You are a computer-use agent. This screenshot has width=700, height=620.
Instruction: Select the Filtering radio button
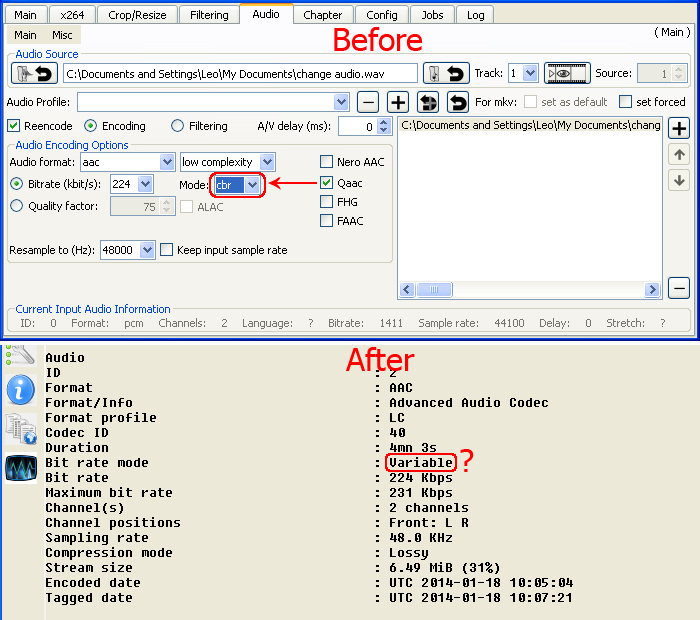pos(177,126)
